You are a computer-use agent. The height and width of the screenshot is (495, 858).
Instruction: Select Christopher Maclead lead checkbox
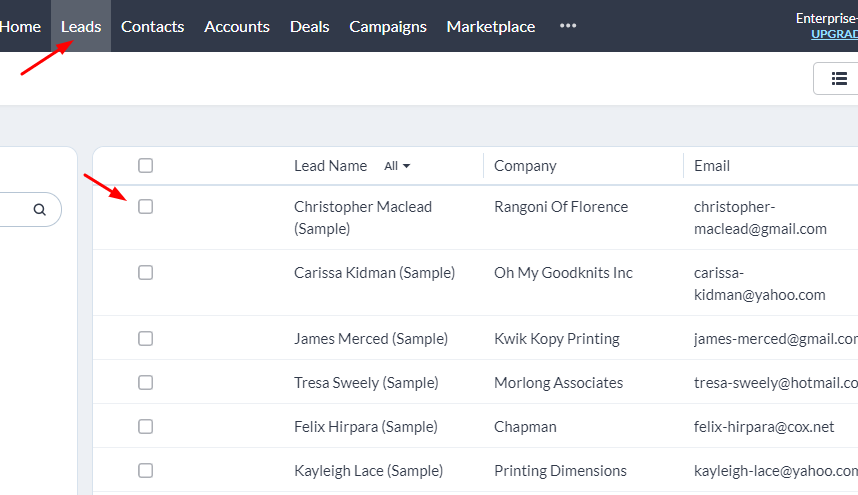coord(146,207)
